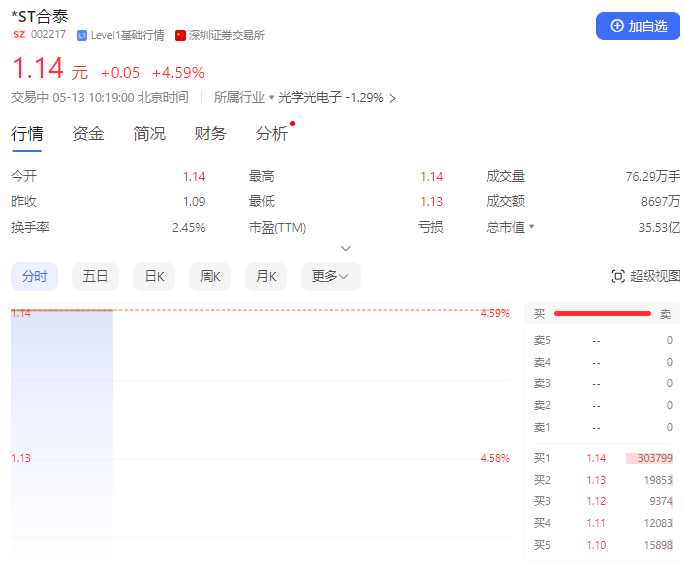Select the 月K chart view

pyautogui.click(x=266, y=276)
